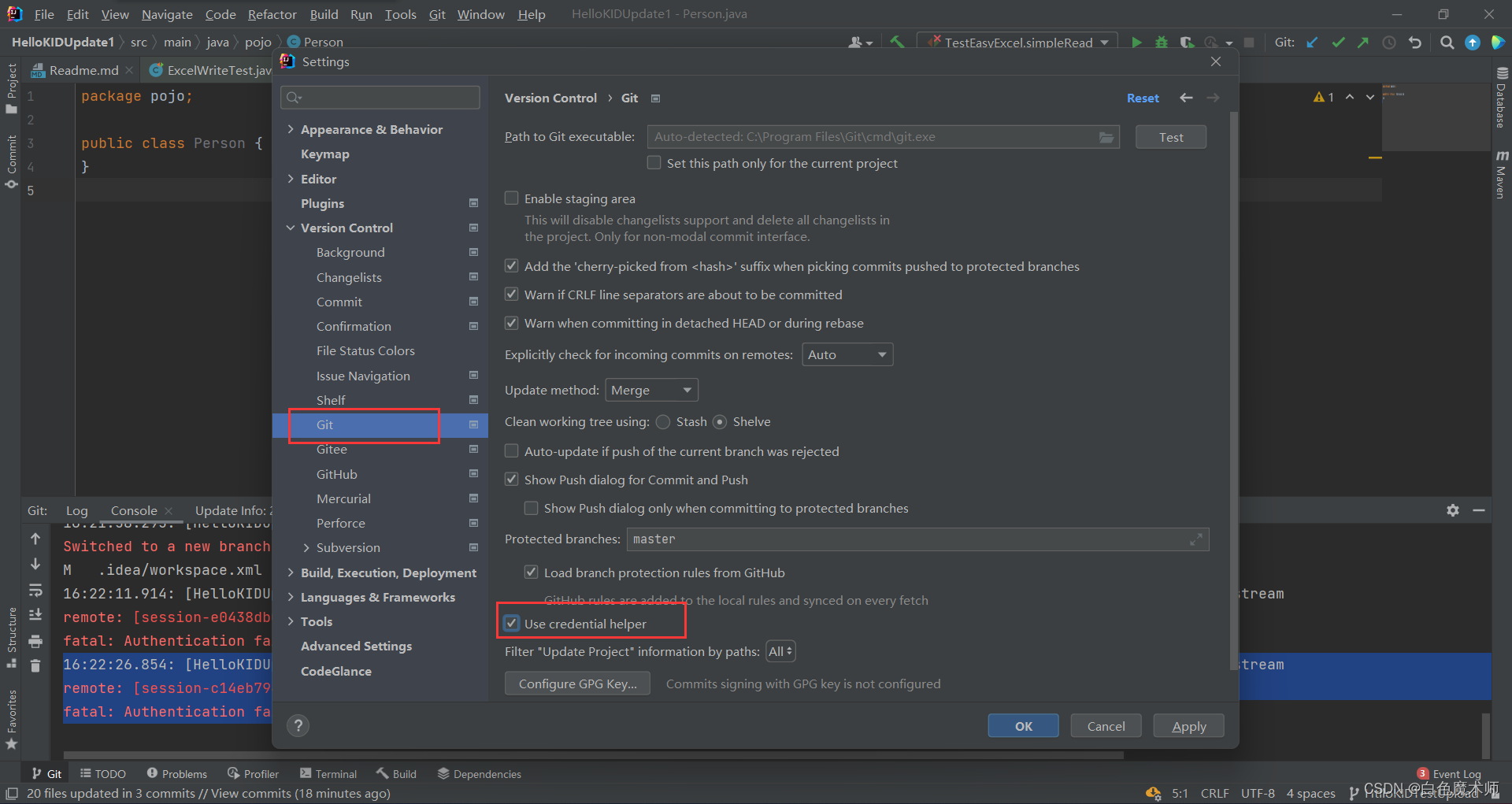Collapse the Version Control node
This screenshot has width=1512, height=804.
291,228
